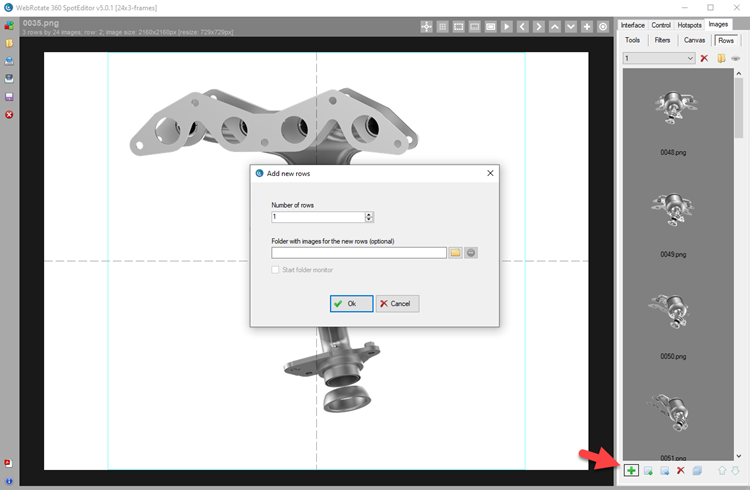
Task: Move down one row with down chevron
Action: (x=571, y=27)
